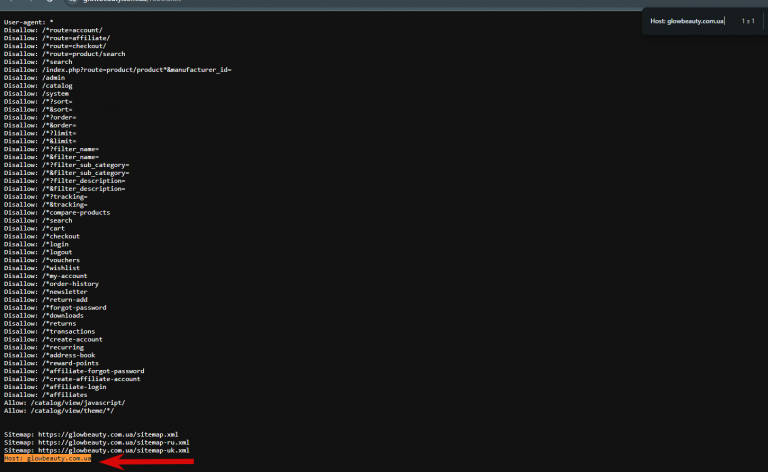Click 'Disallow: /*order-history' line
Viewport: 768px width, 472px height.
[x=51, y=283]
